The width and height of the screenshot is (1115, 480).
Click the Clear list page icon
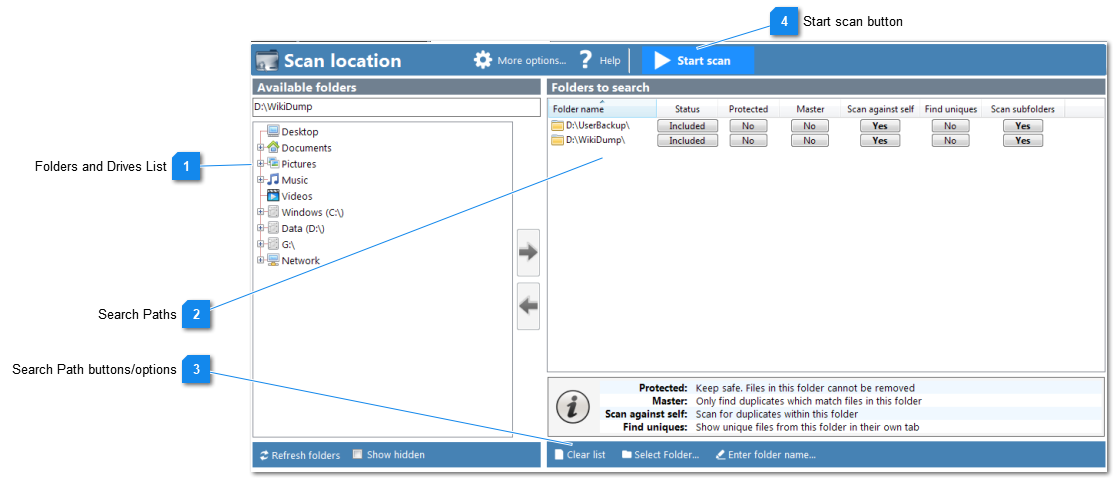(559, 455)
